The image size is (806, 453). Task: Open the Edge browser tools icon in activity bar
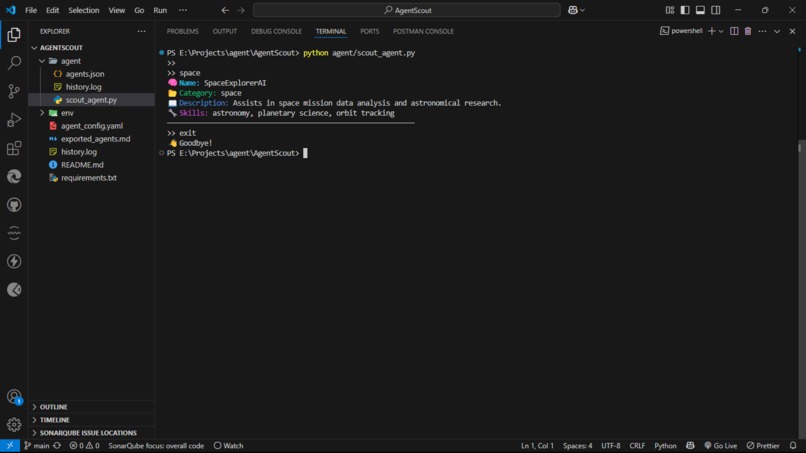[14, 176]
